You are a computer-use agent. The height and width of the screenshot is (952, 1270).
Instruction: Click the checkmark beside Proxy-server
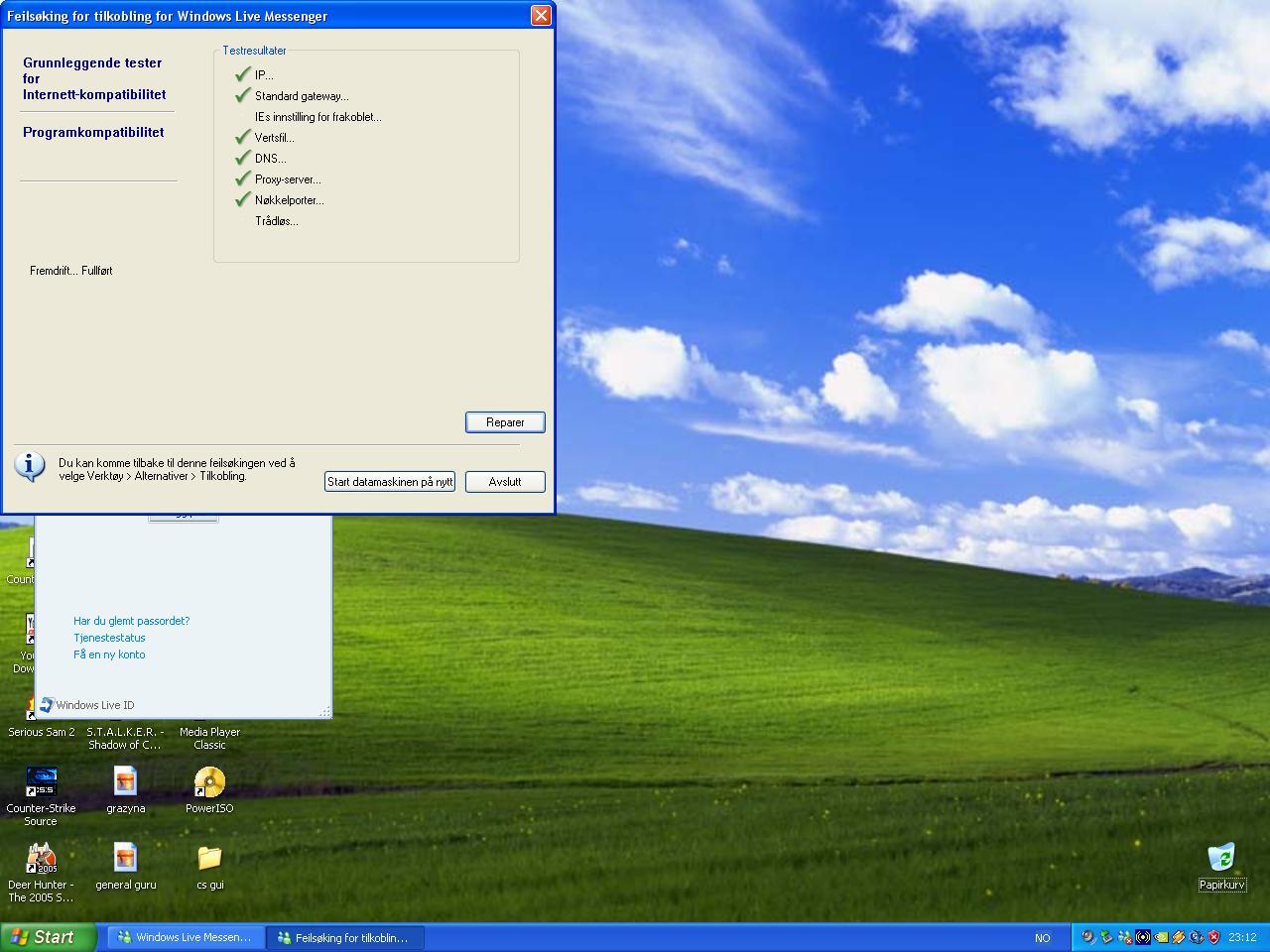click(242, 178)
